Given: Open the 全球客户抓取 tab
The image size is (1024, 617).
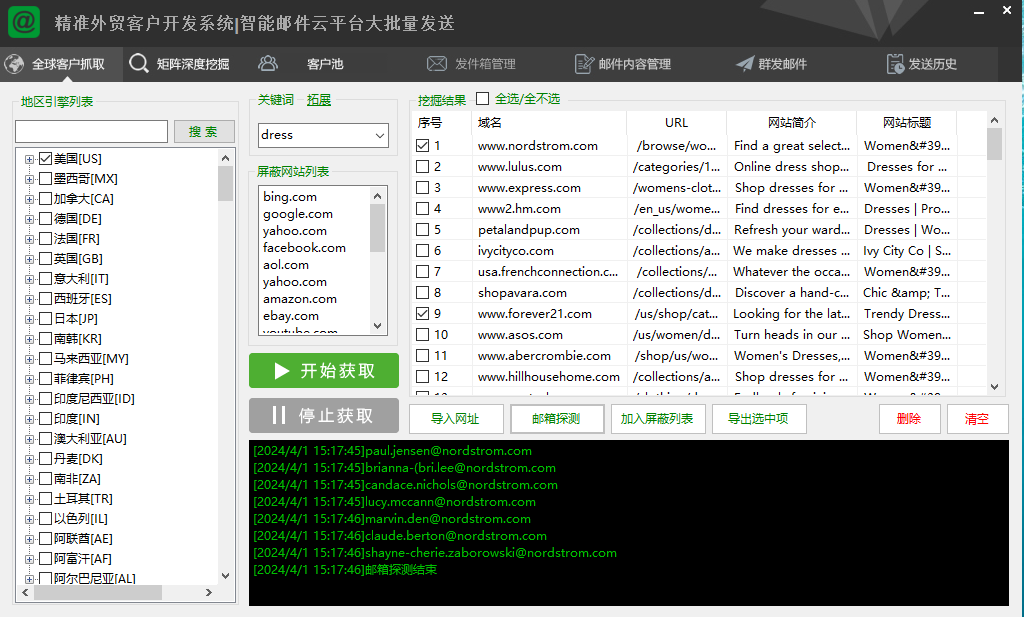Looking at the screenshot, I should [x=61, y=64].
